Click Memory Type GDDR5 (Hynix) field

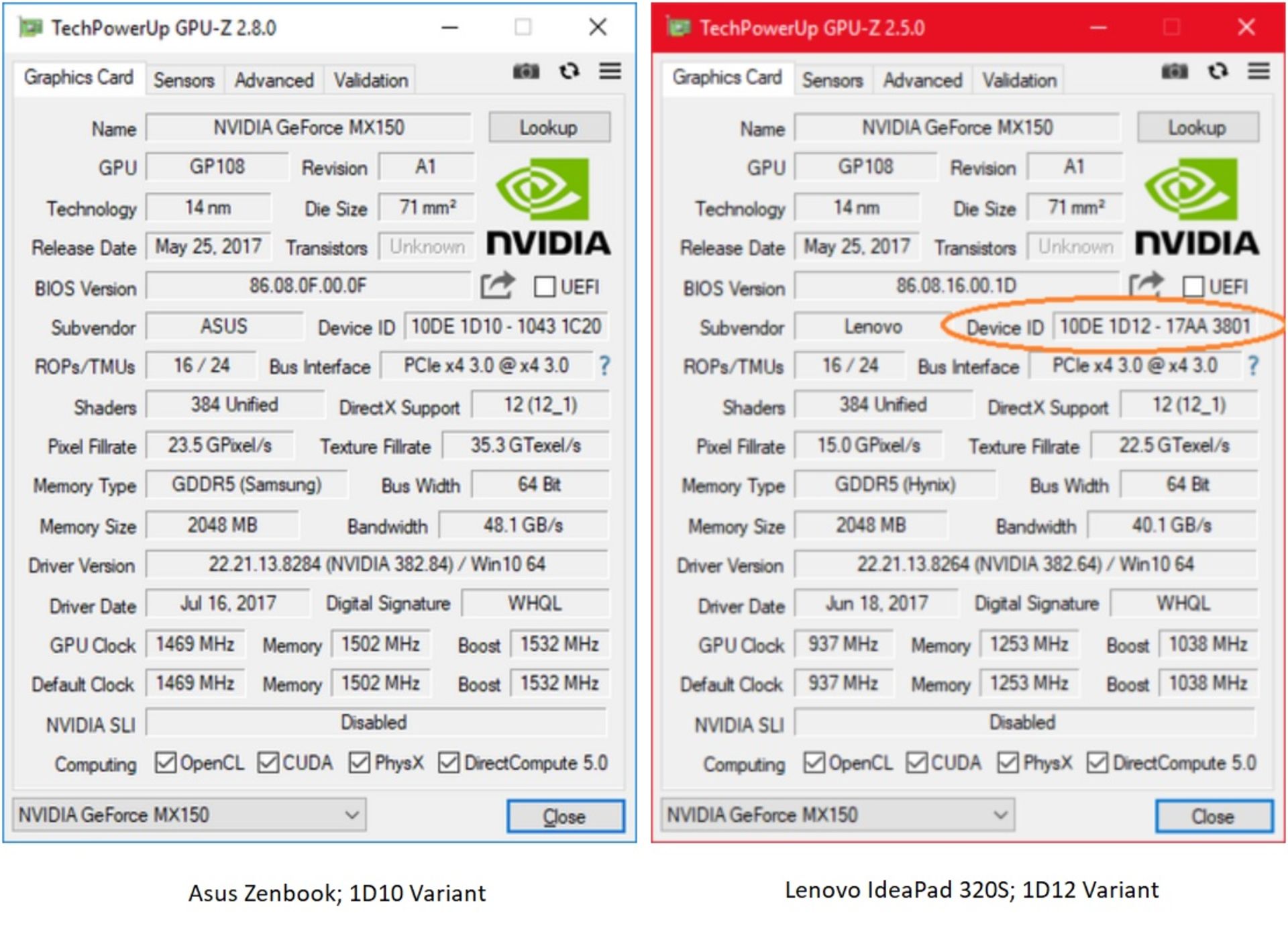coord(896,484)
